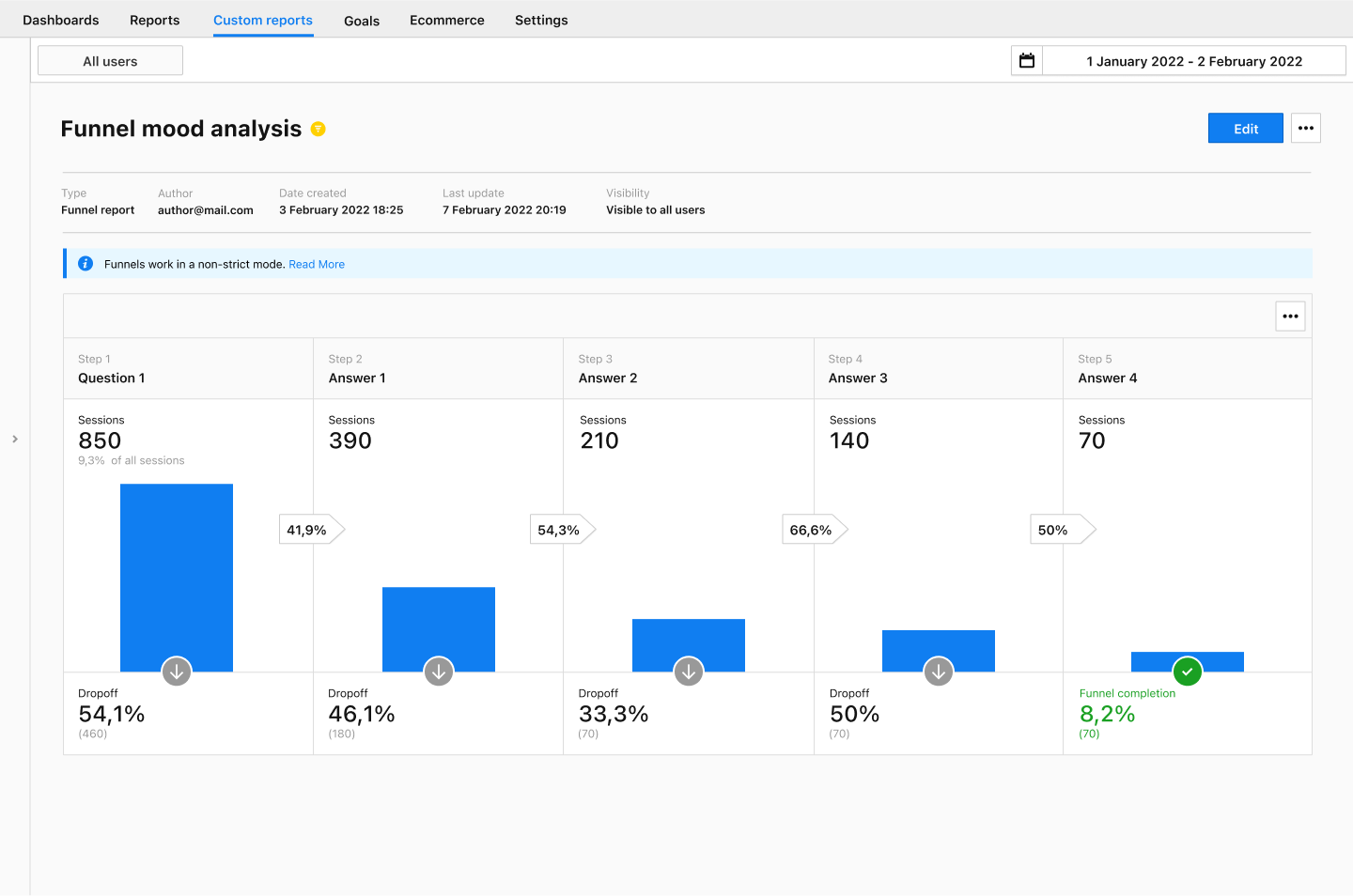Viewport: 1353px width, 896px height.
Task: Click the green funnel completion checkmark
Action: click(1188, 672)
